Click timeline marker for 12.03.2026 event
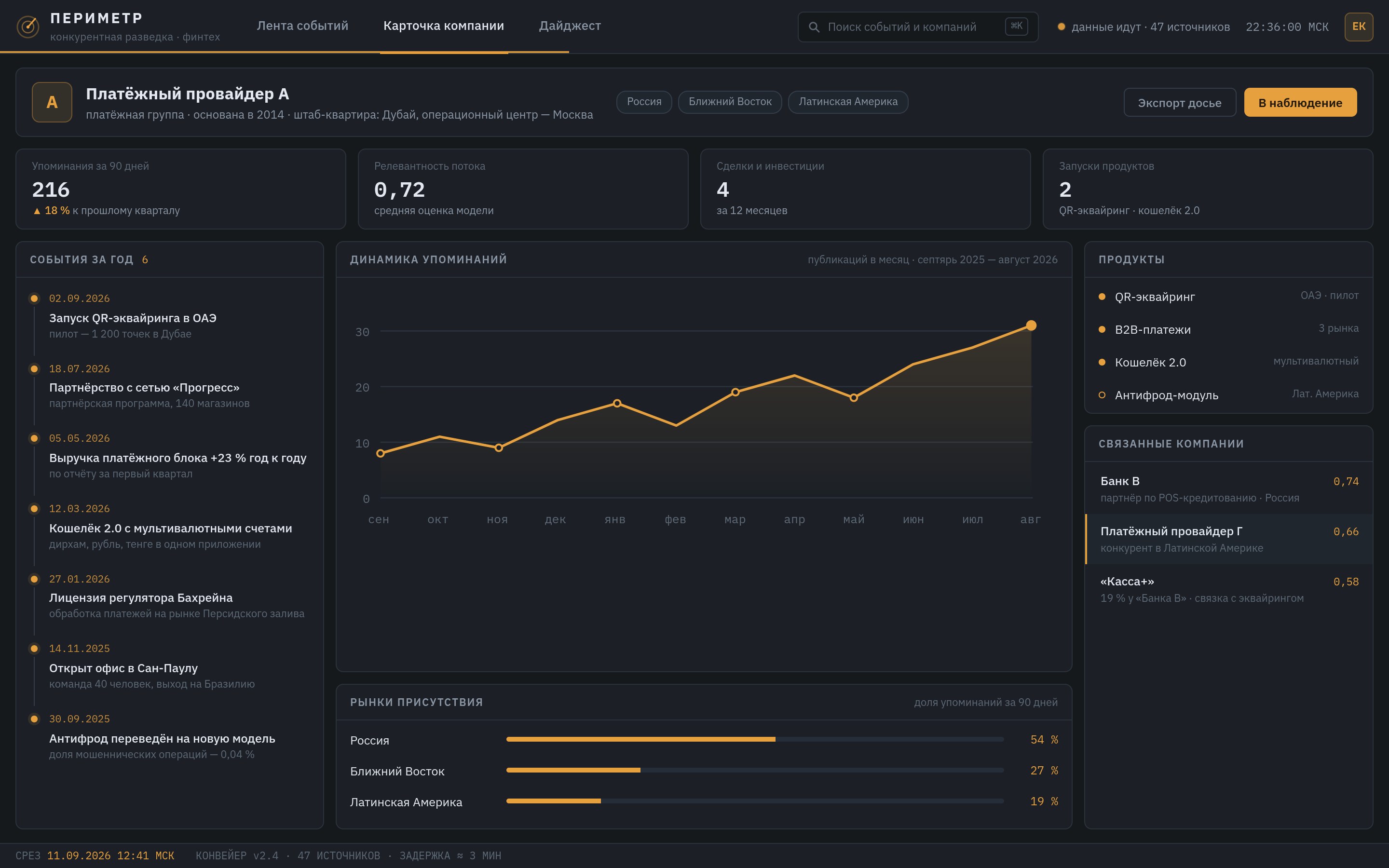Image resolution: width=1389 pixels, height=868 pixels. click(34, 509)
